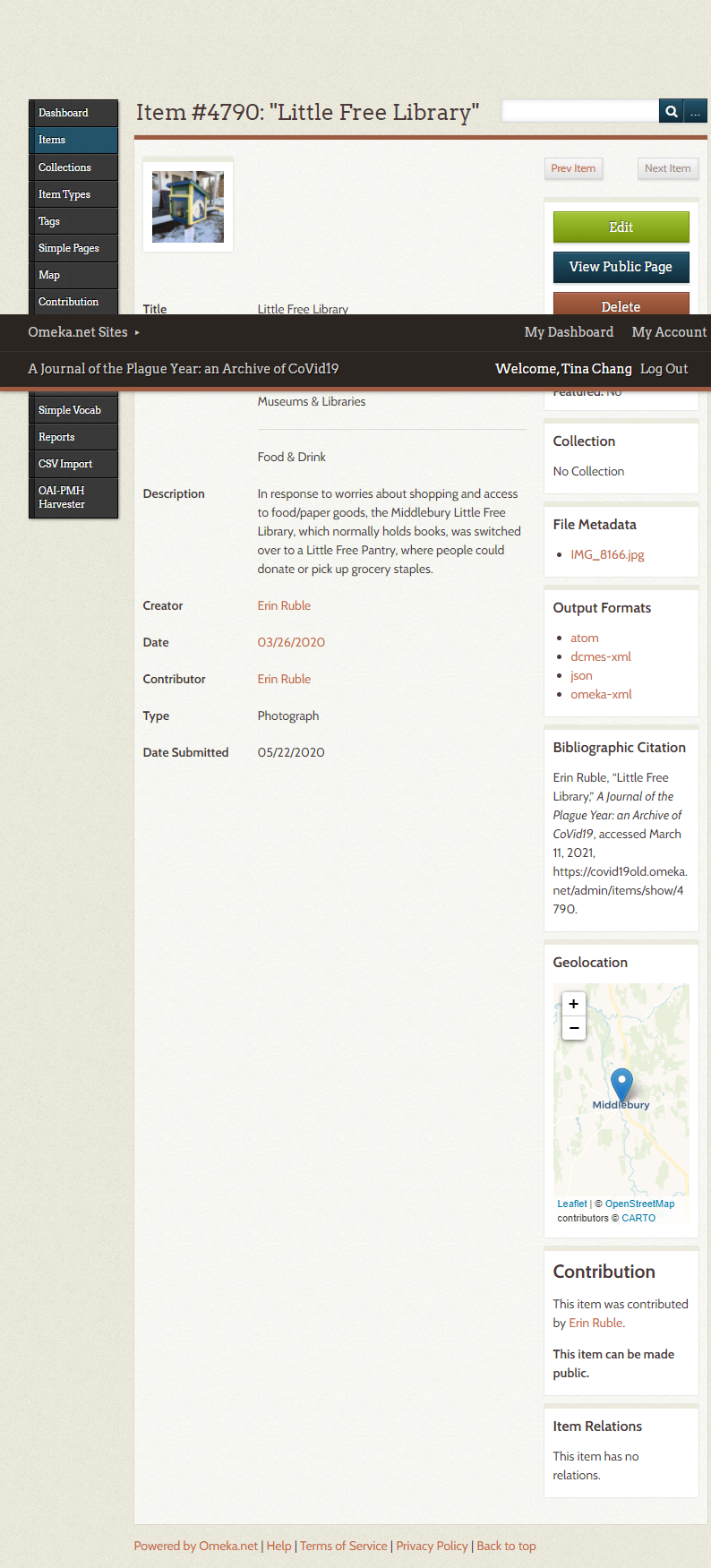Open the Little Free Library photo thumbnail
The width and height of the screenshot is (711, 1568).
click(188, 207)
